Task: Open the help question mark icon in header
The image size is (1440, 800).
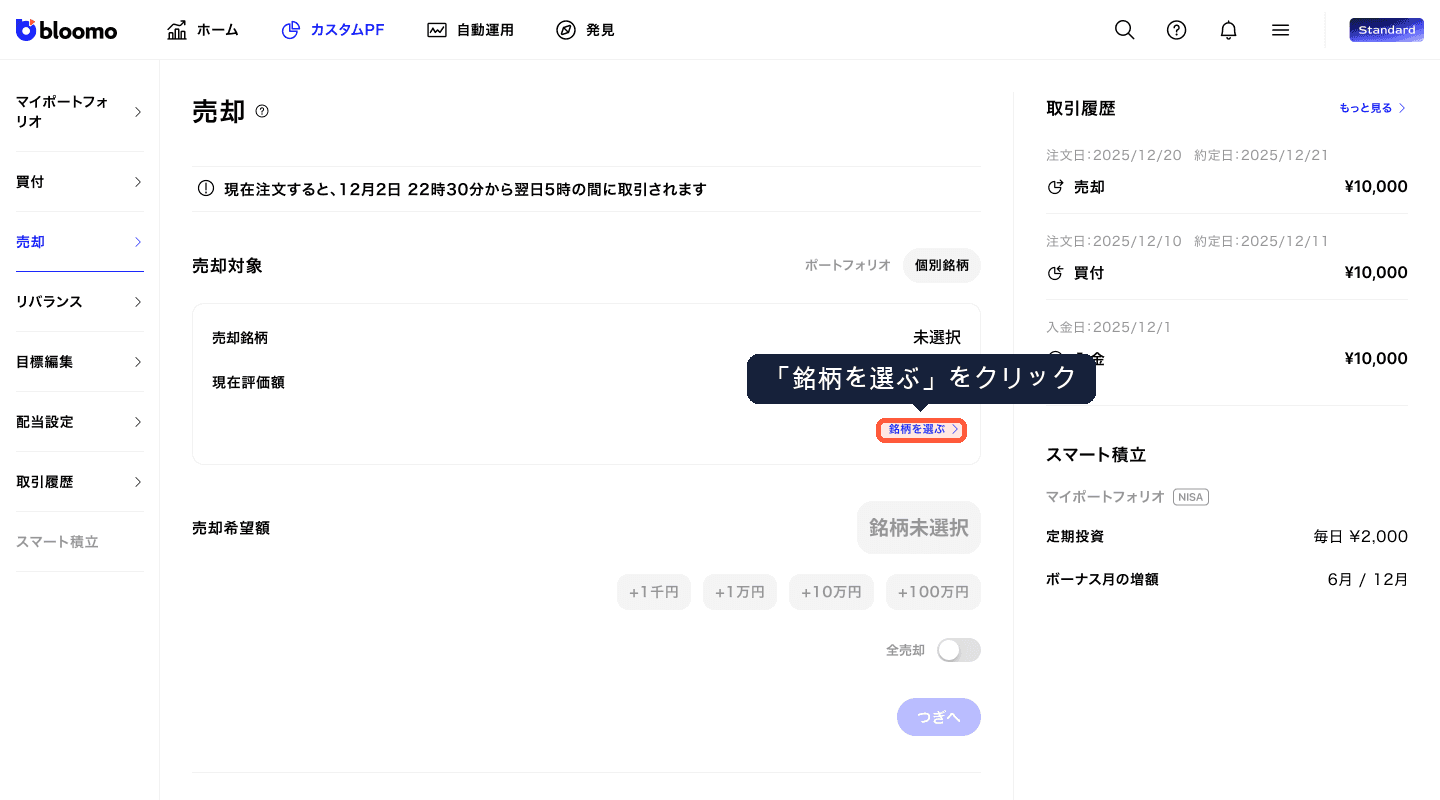Action: (x=1177, y=30)
